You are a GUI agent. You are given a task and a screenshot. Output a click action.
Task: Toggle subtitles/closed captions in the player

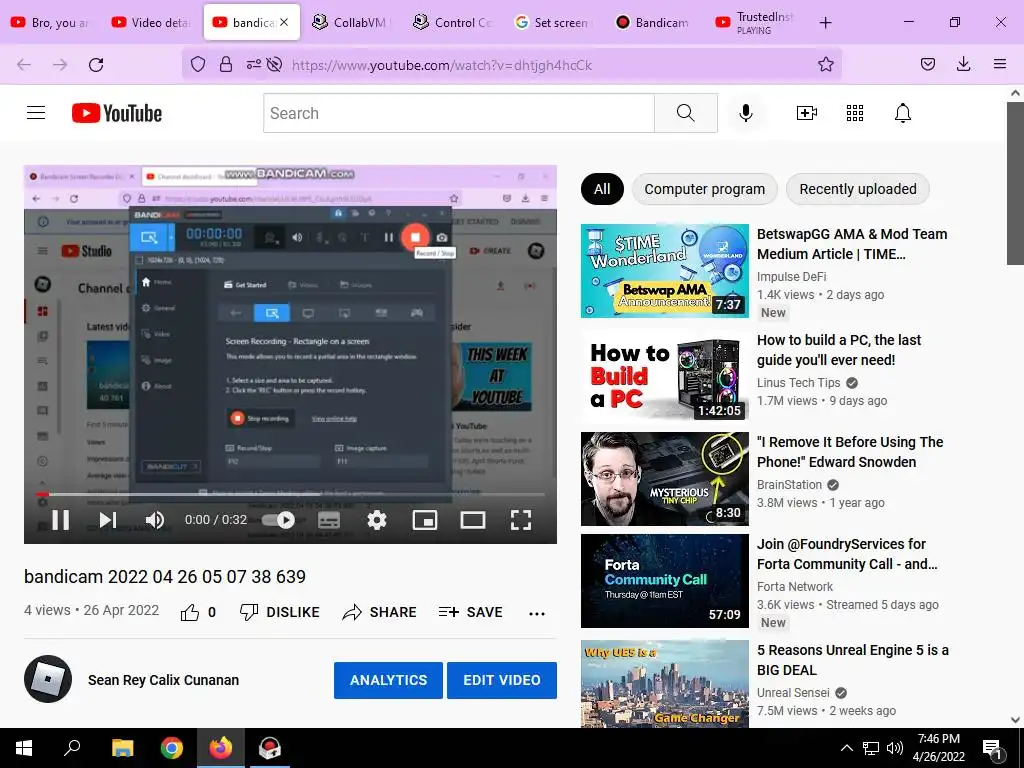[x=328, y=520]
